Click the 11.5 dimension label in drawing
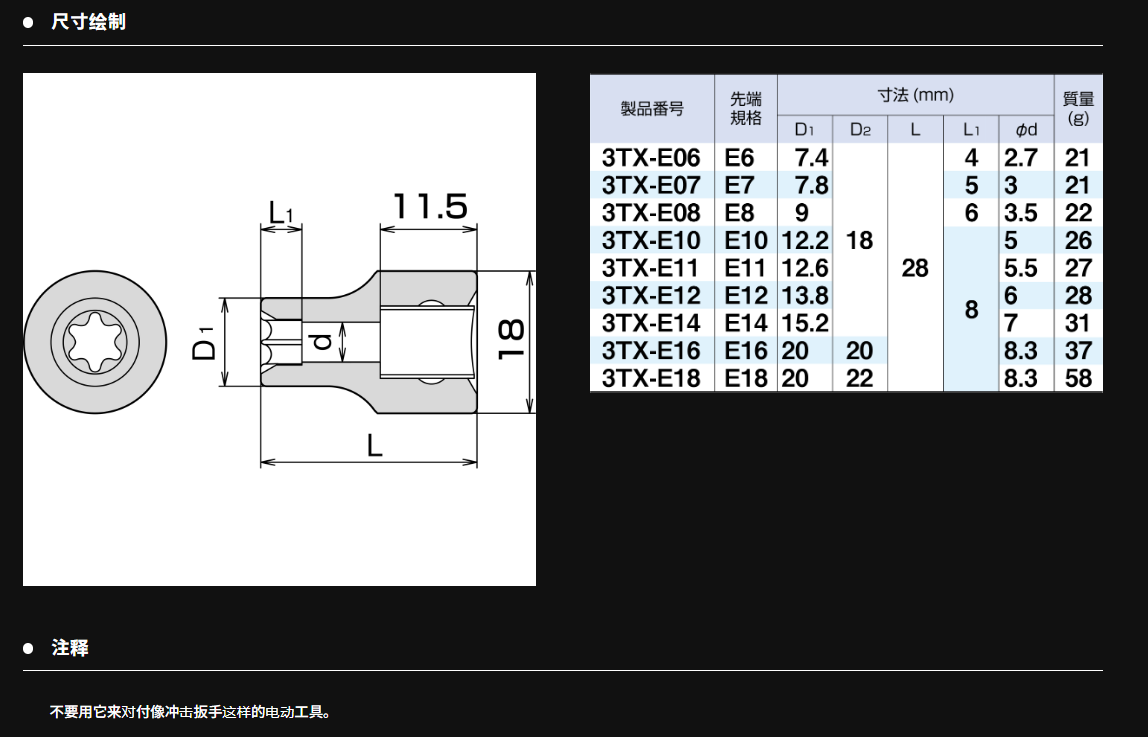Image resolution: width=1148 pixels, height=737 pixels. [x=428, y=207]
